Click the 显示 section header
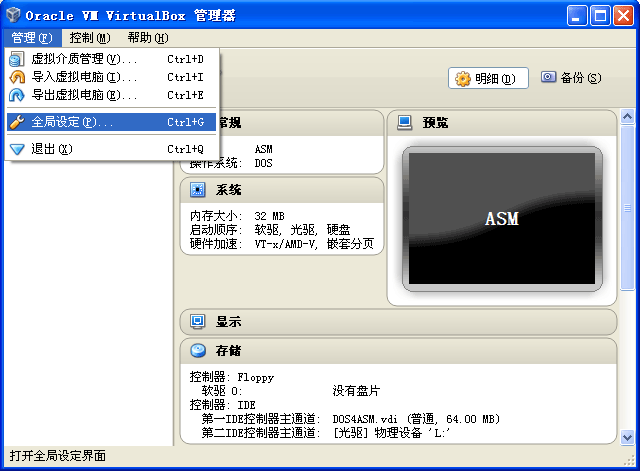Screen dimensions: 640x471 (x=398, y=322)
